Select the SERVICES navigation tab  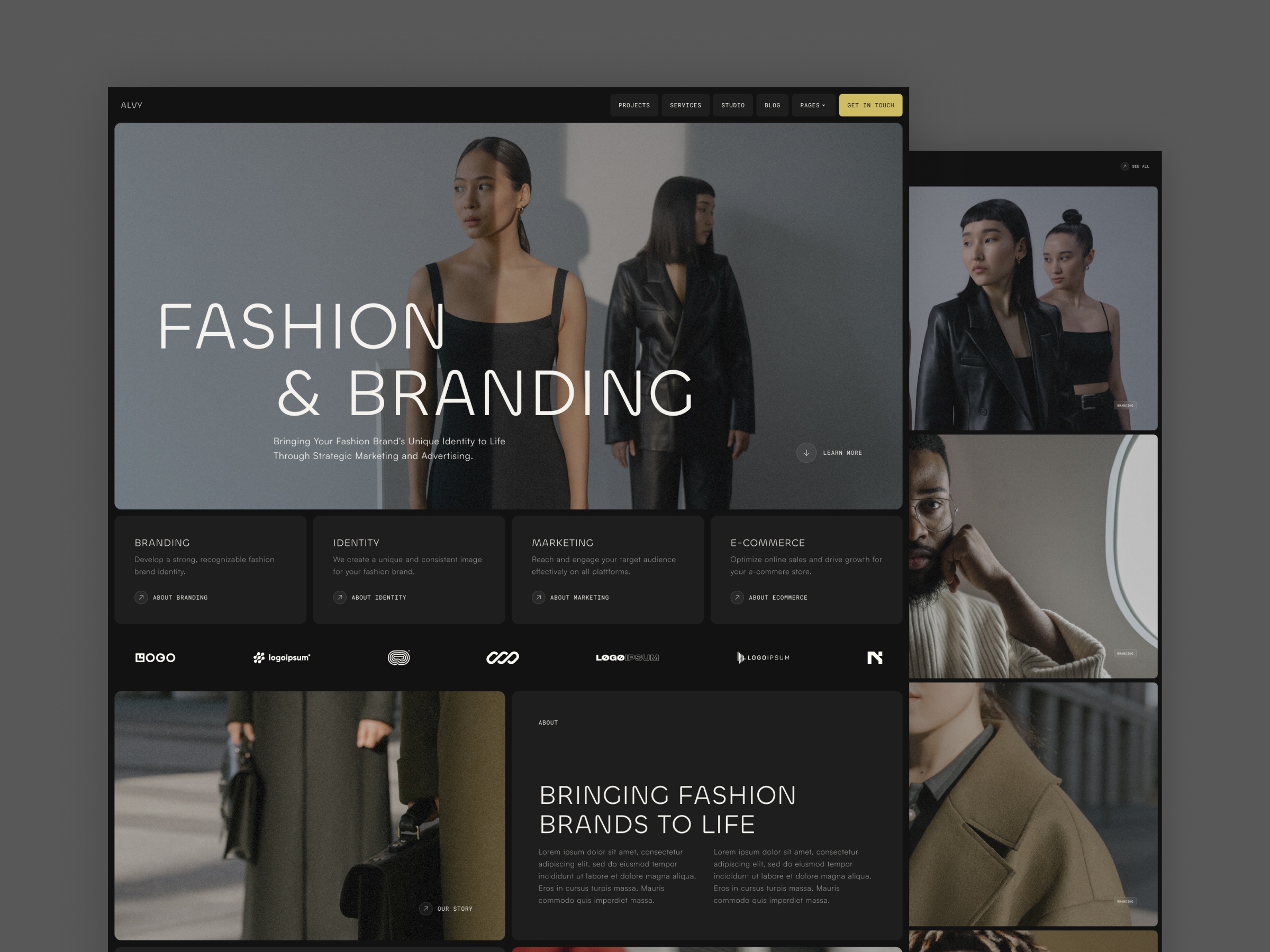[x=685, y=104]
